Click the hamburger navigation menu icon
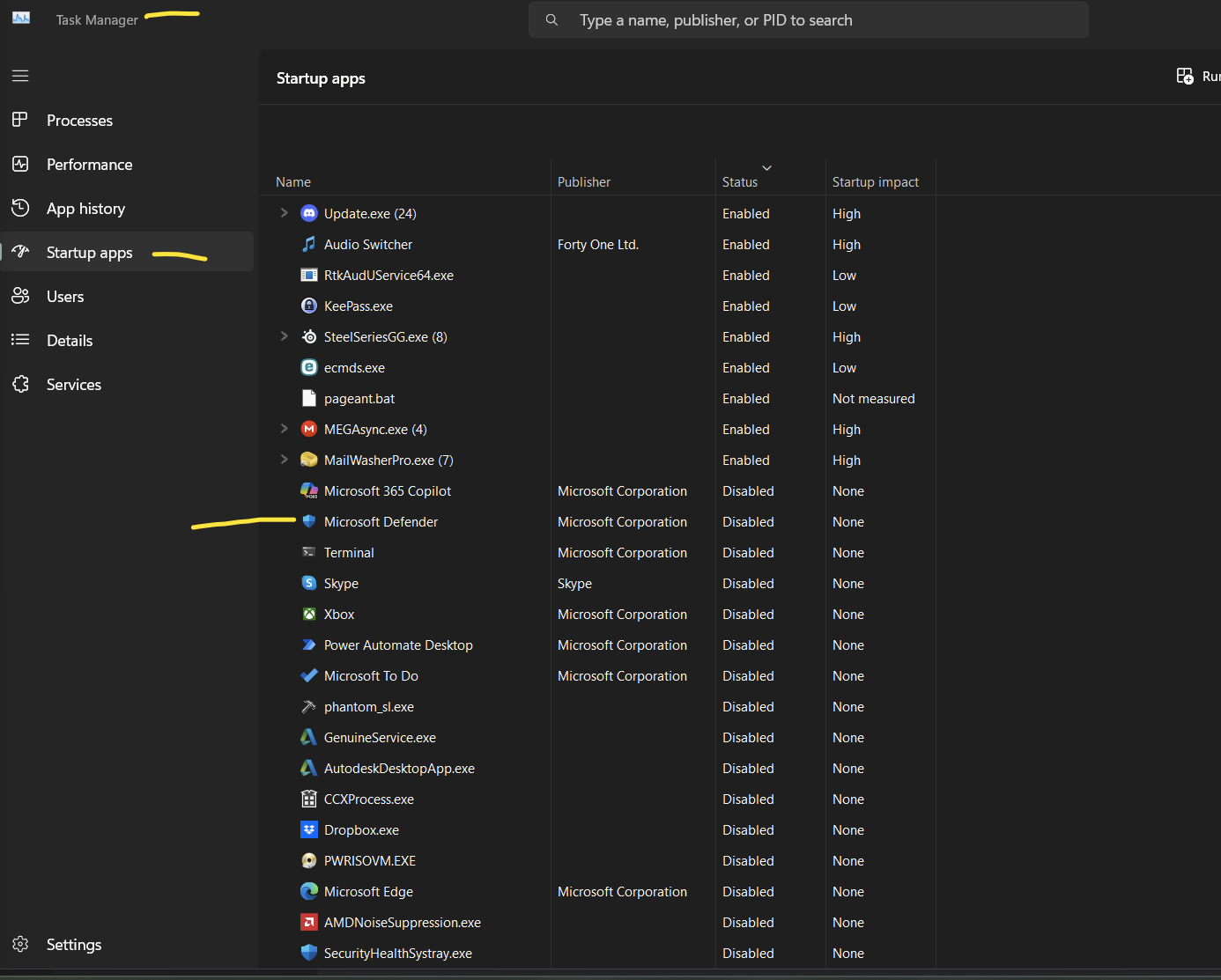The width and height of the screenshot is (1221, 980). (x=20, y=76)
